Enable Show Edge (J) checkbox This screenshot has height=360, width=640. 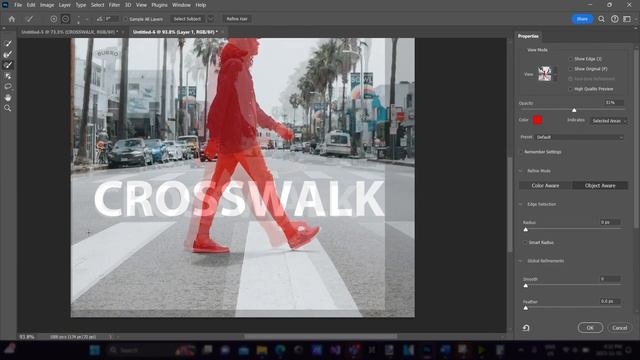[570, 59]
